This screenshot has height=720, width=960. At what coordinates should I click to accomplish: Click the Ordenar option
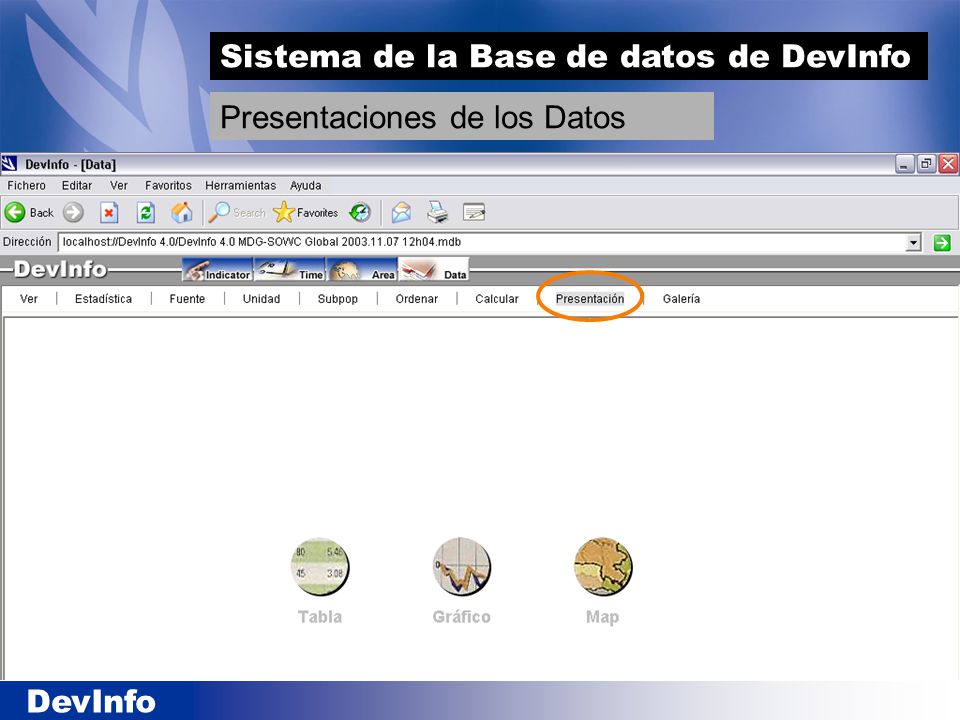tap(417, 299)
